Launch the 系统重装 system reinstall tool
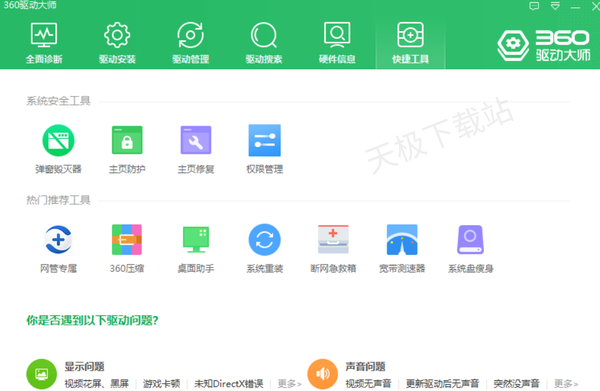The image size is (600, 391). click(x=264, y=249)
